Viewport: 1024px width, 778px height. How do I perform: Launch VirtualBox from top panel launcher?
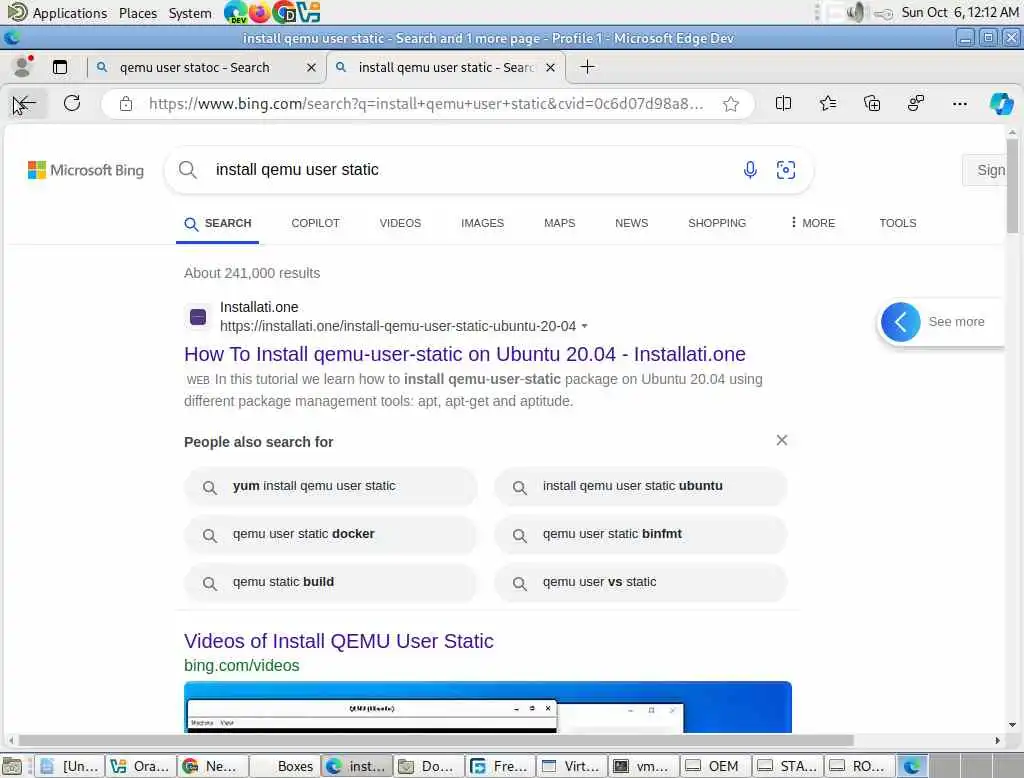pos(308,12)
